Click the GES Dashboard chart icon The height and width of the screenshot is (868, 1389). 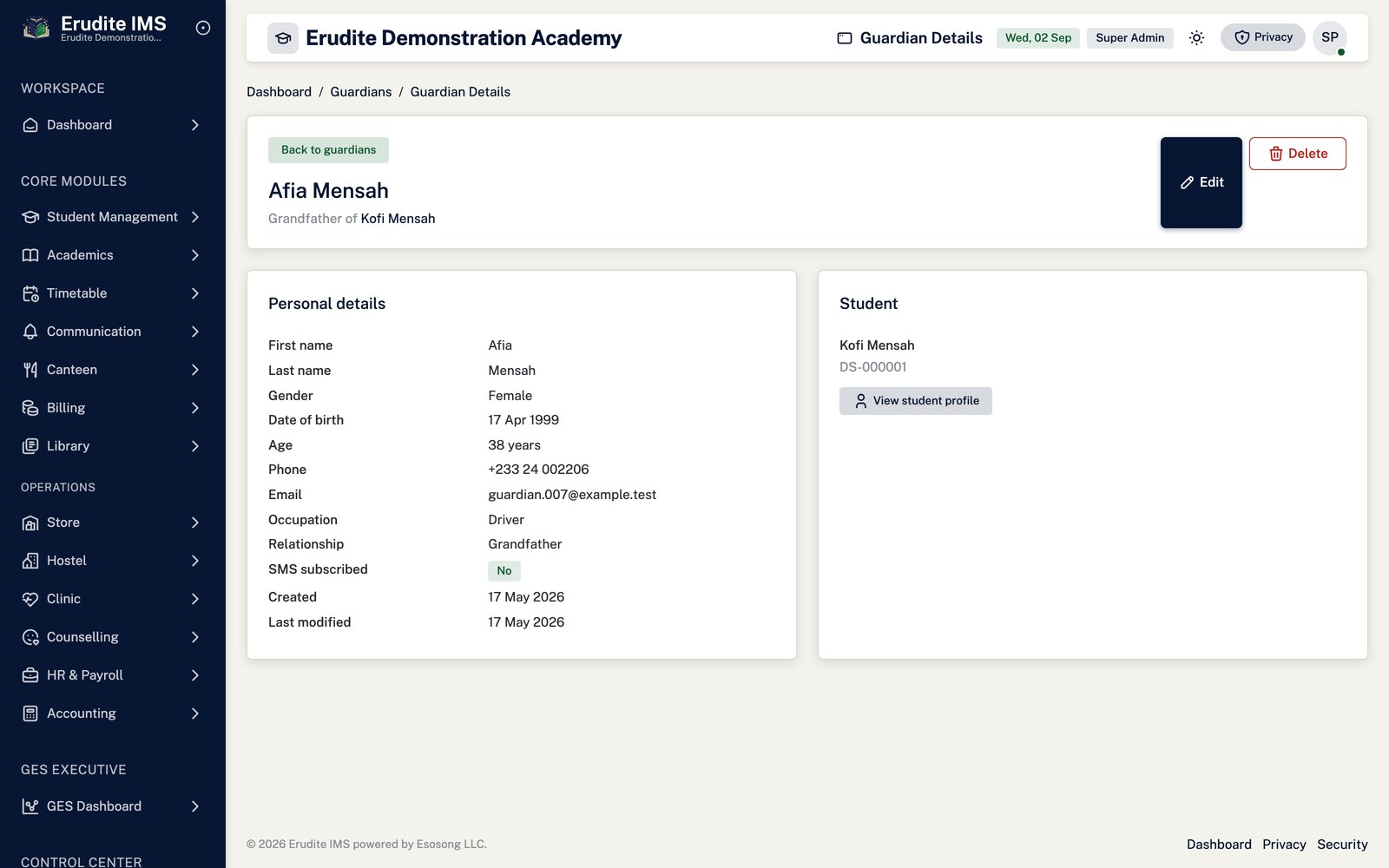click(x=30, y=806)
